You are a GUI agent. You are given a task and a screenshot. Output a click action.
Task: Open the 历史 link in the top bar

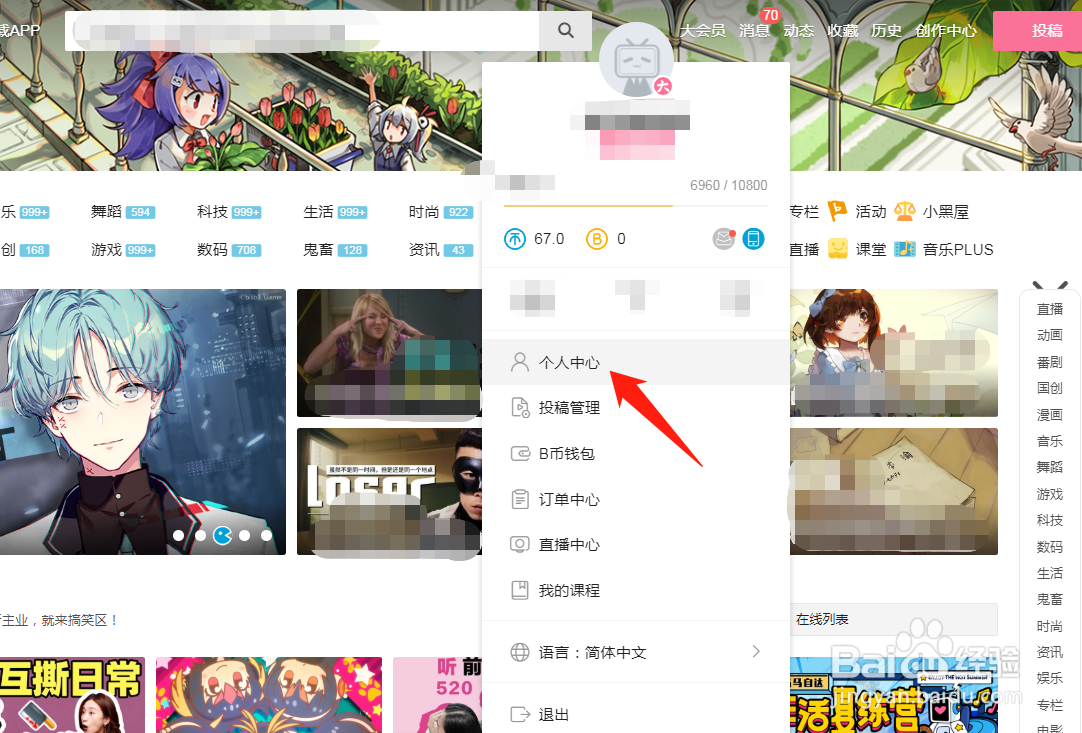(886, 30)
